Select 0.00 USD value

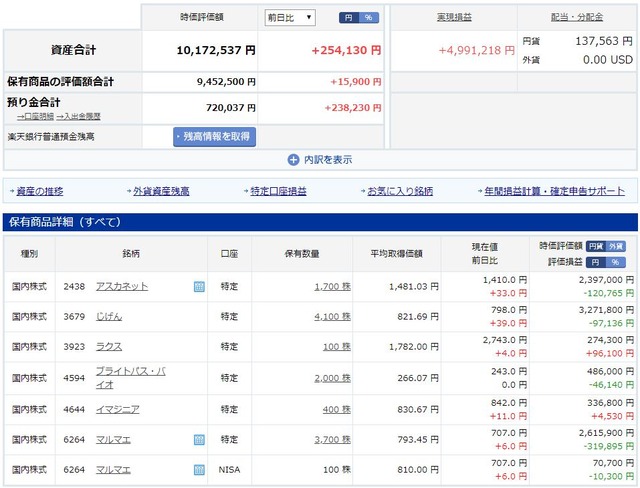(607, 60)
